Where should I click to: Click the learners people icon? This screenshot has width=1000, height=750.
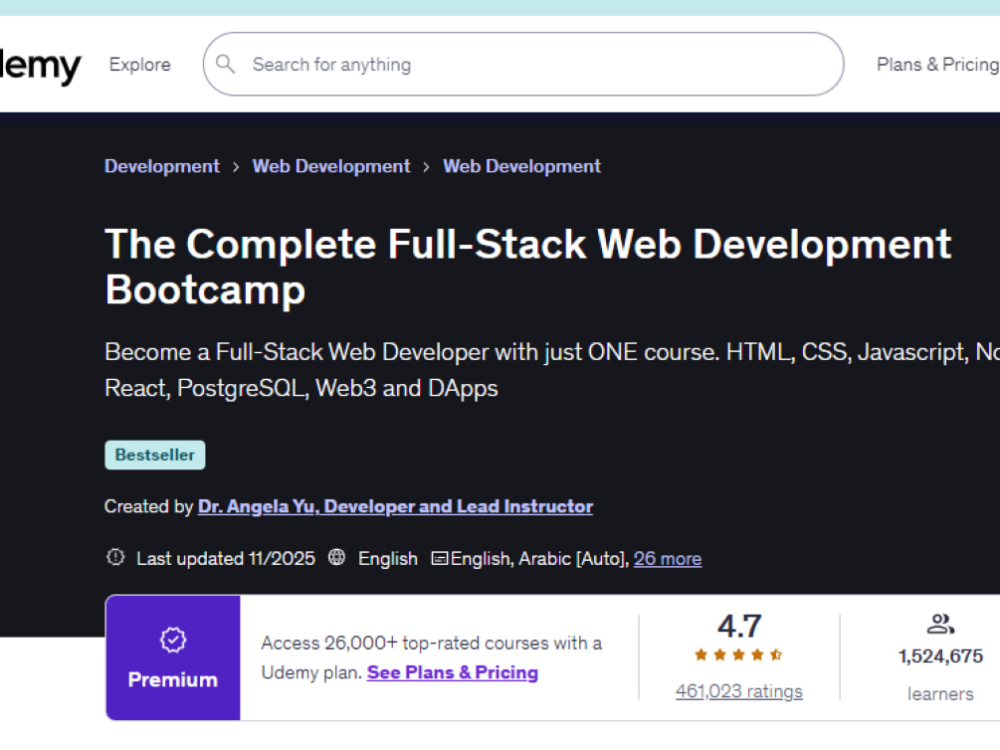(941, 624)
